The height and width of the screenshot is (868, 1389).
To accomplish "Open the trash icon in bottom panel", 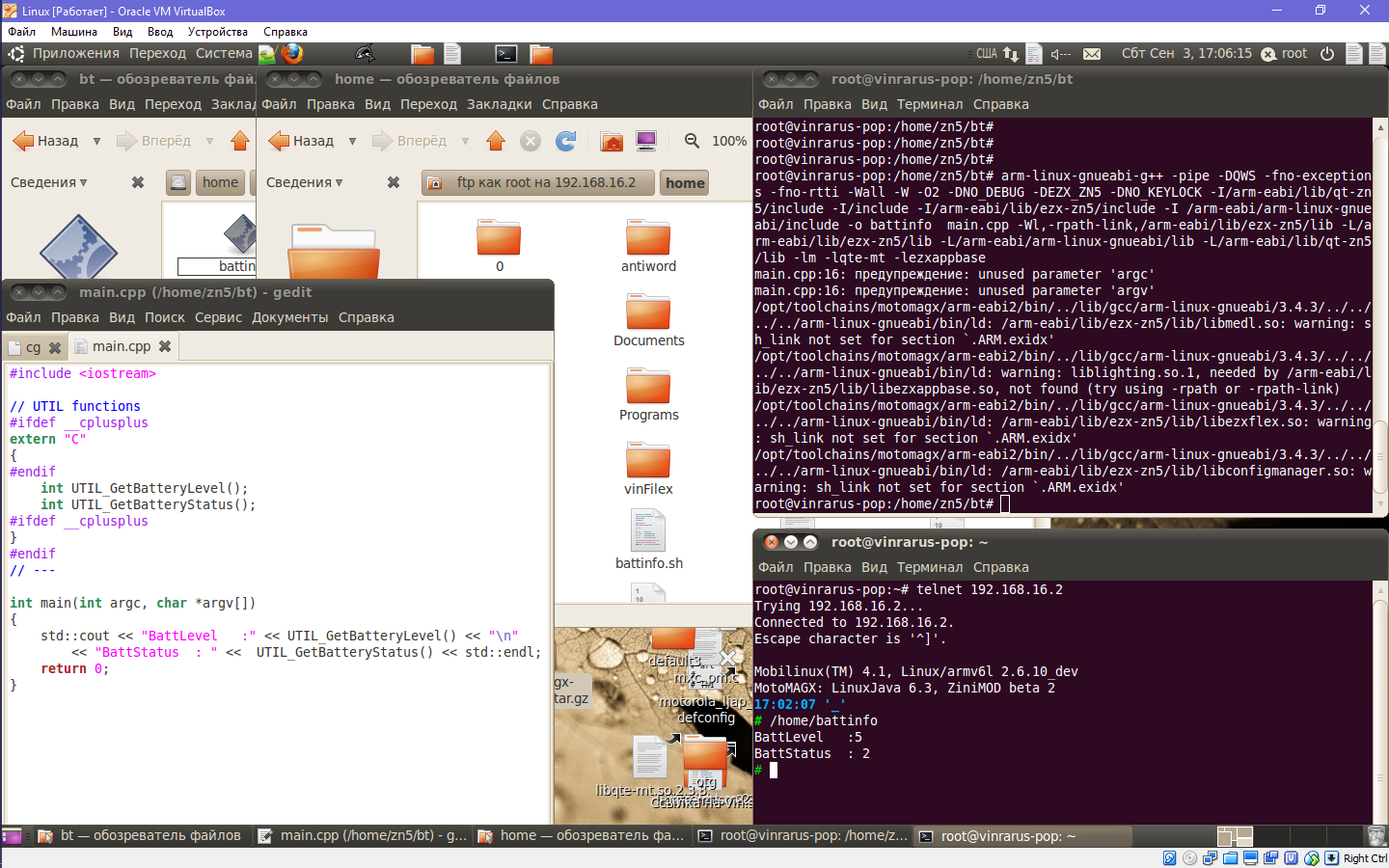I will pyautogui.click(x=1376, y=836).
